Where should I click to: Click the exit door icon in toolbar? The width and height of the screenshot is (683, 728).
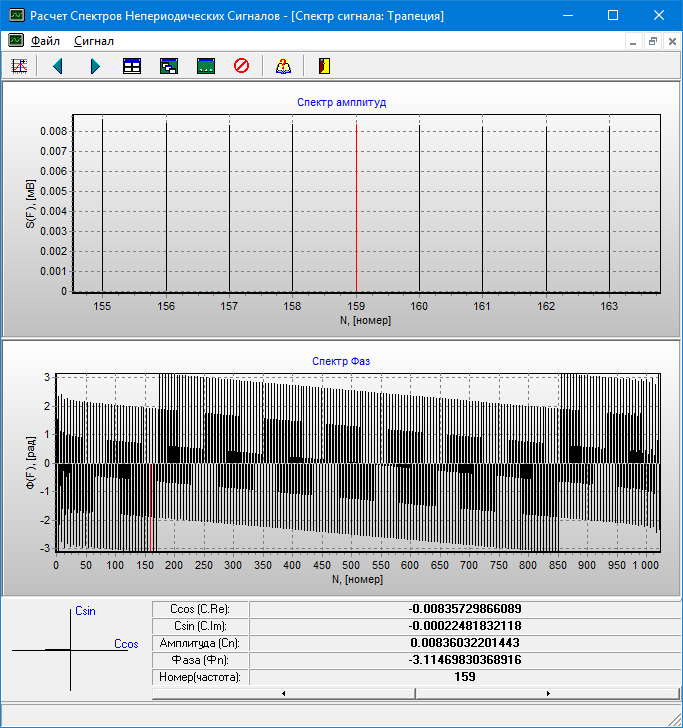click(323, 66)
